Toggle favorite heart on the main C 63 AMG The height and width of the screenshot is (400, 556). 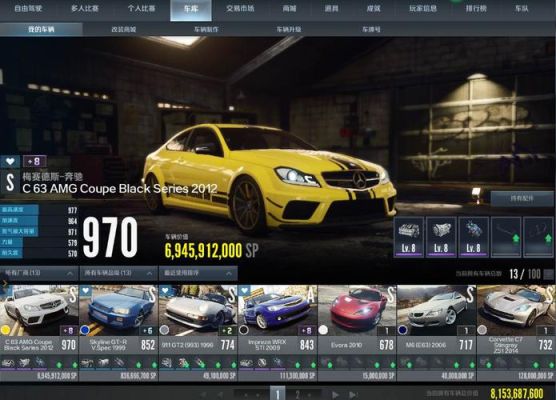[x=10, y=162]
